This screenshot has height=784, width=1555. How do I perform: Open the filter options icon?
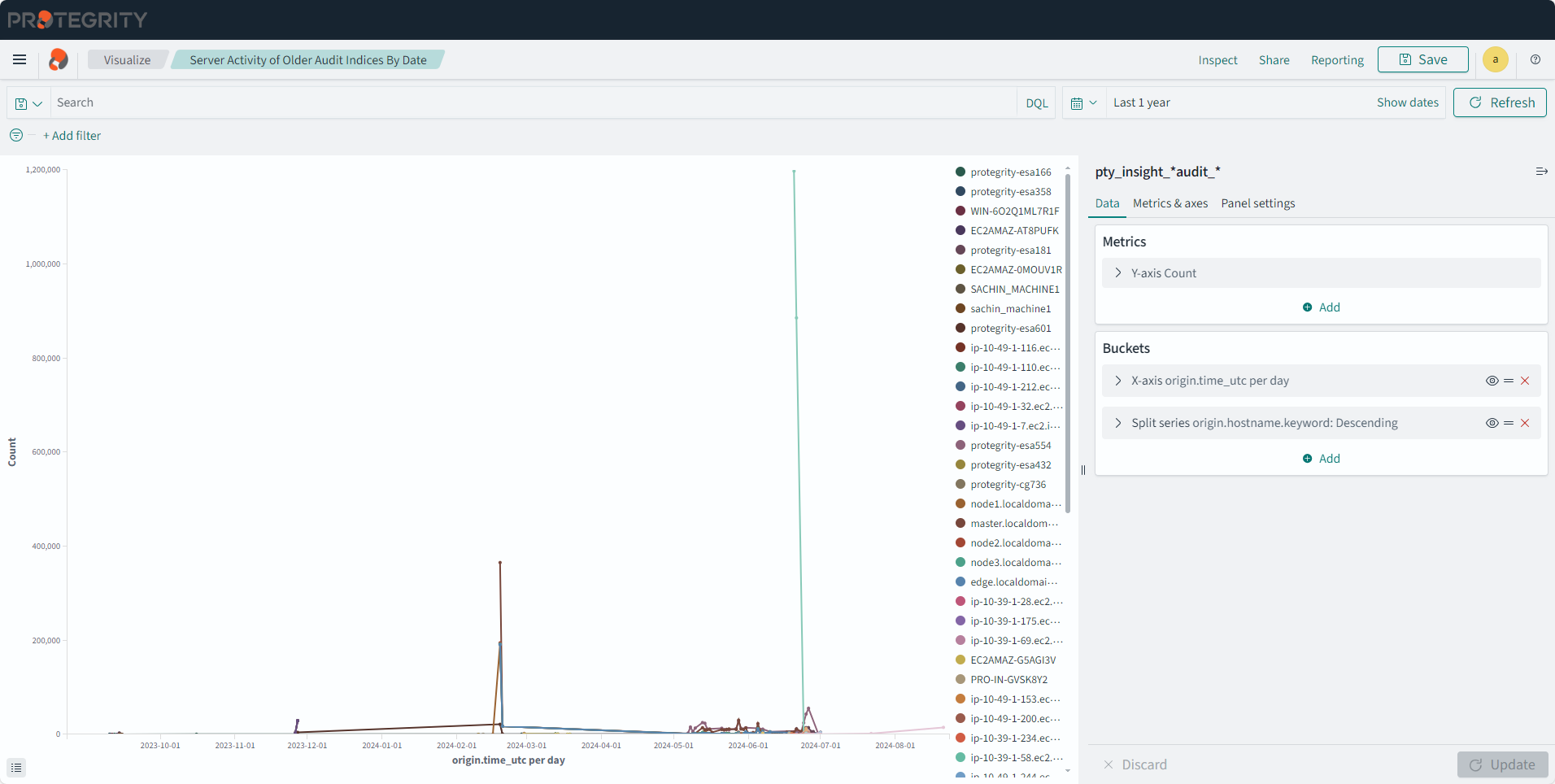tap(16, 136)
